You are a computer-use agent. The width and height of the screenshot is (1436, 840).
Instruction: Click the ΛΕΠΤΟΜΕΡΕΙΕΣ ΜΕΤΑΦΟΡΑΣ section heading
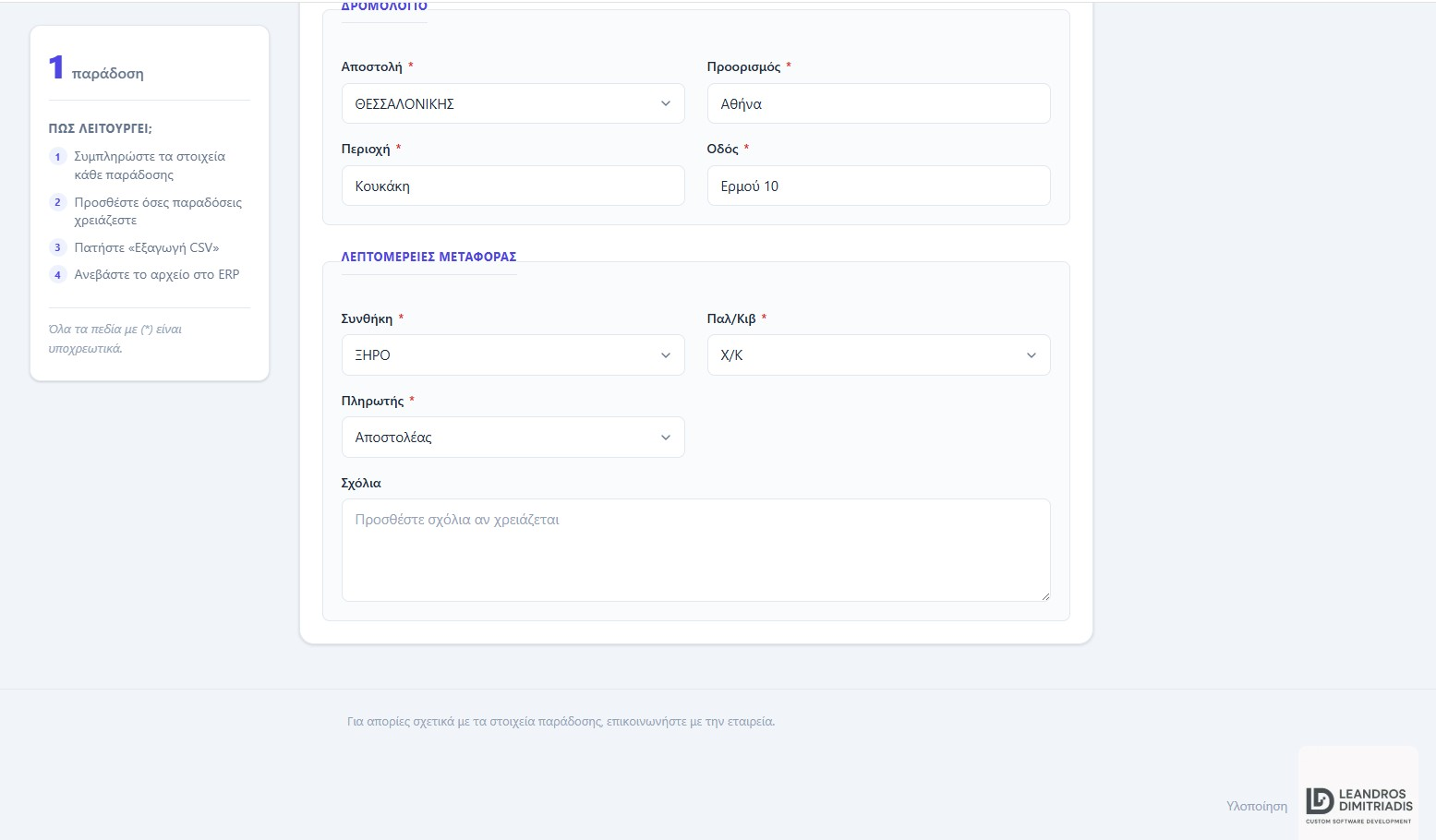coord(428,257)
